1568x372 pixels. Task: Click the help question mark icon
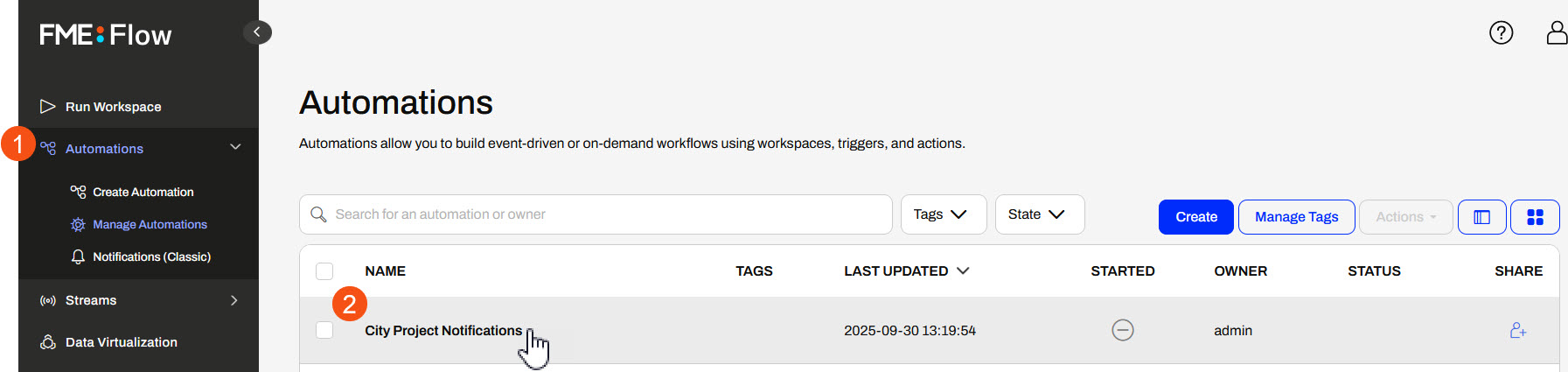(x=1501, y=33)
